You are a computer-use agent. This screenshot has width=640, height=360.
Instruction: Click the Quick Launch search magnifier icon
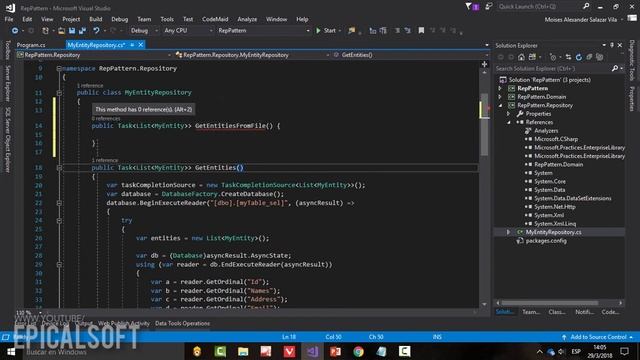tap(586, 6)
